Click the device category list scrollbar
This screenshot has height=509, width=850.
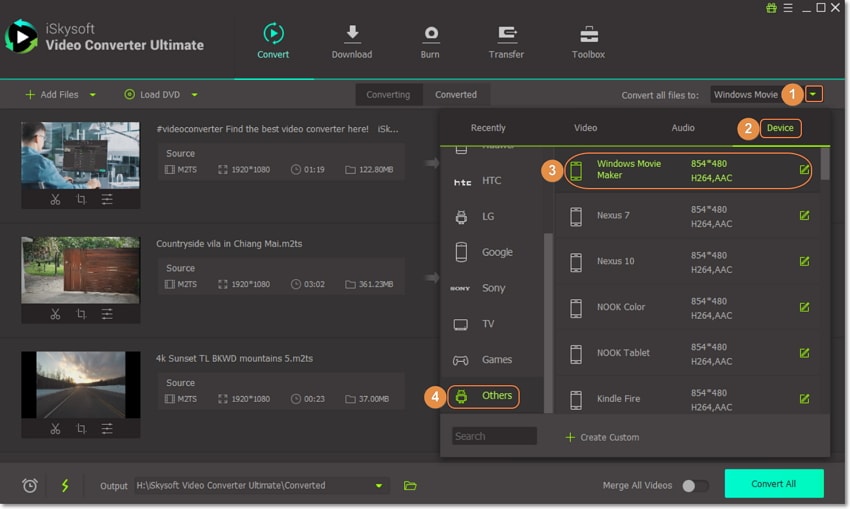tap(548, 323)
